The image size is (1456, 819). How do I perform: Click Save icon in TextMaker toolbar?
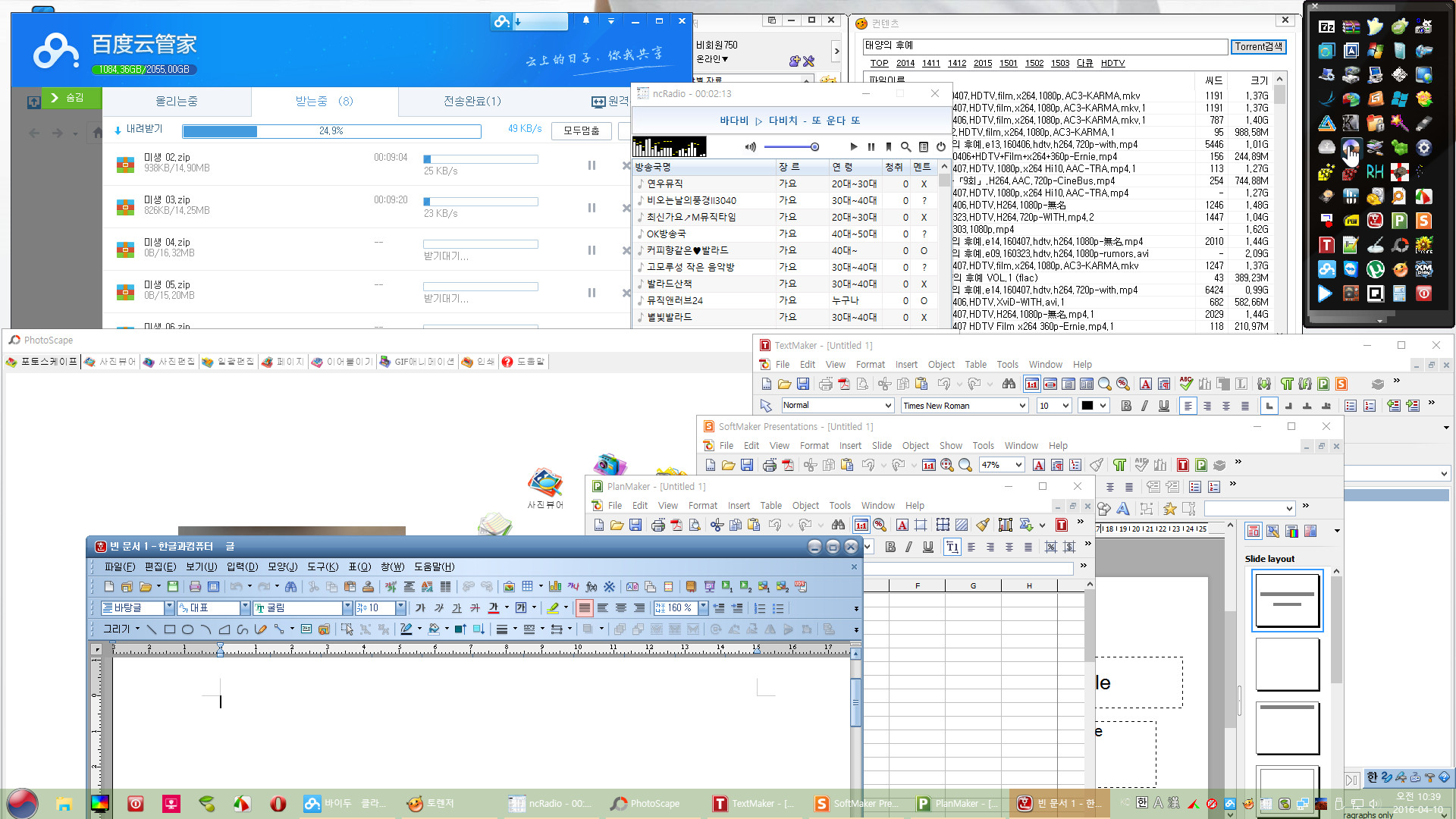coord(803,384)
